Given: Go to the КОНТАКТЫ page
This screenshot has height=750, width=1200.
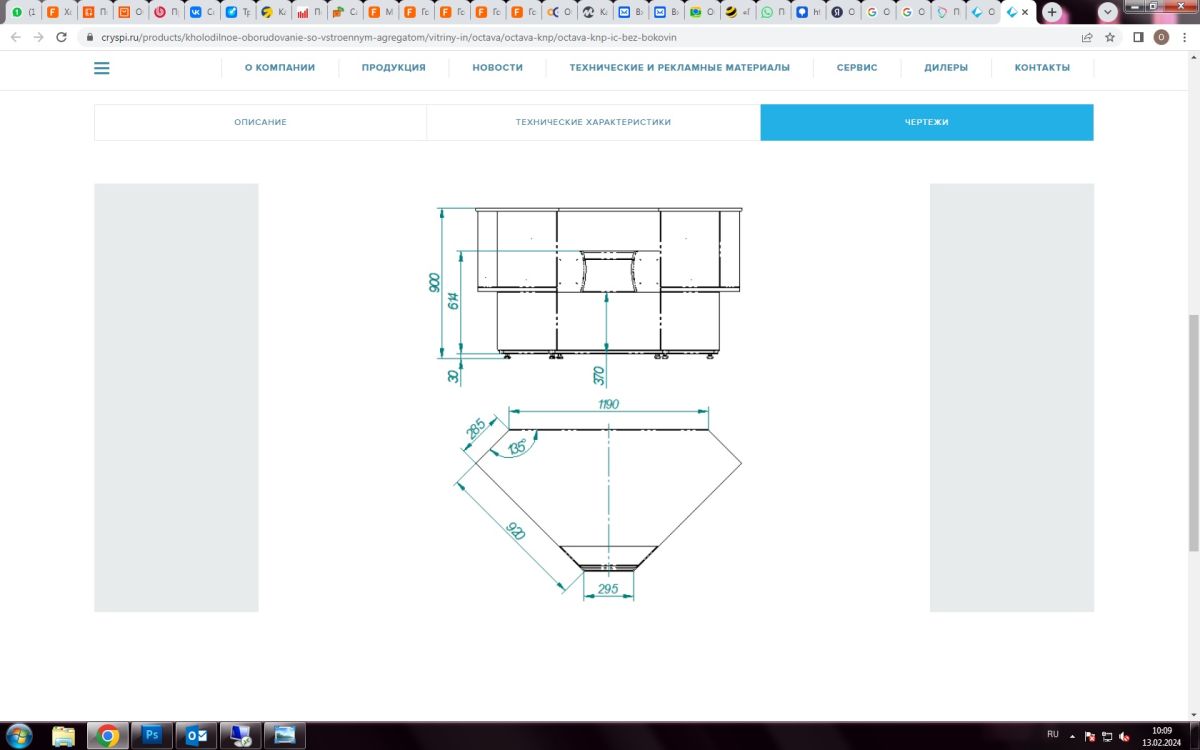Looking at the screenshot, I should tap(1042, 68).
